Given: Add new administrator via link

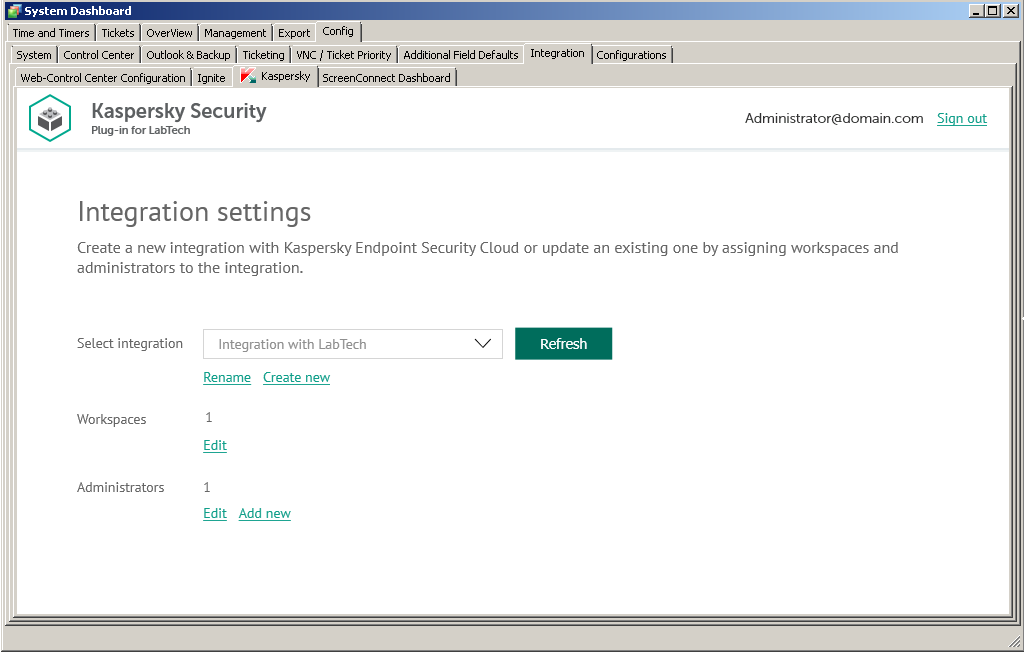Looking at the screenshot, I should point(265,513).
